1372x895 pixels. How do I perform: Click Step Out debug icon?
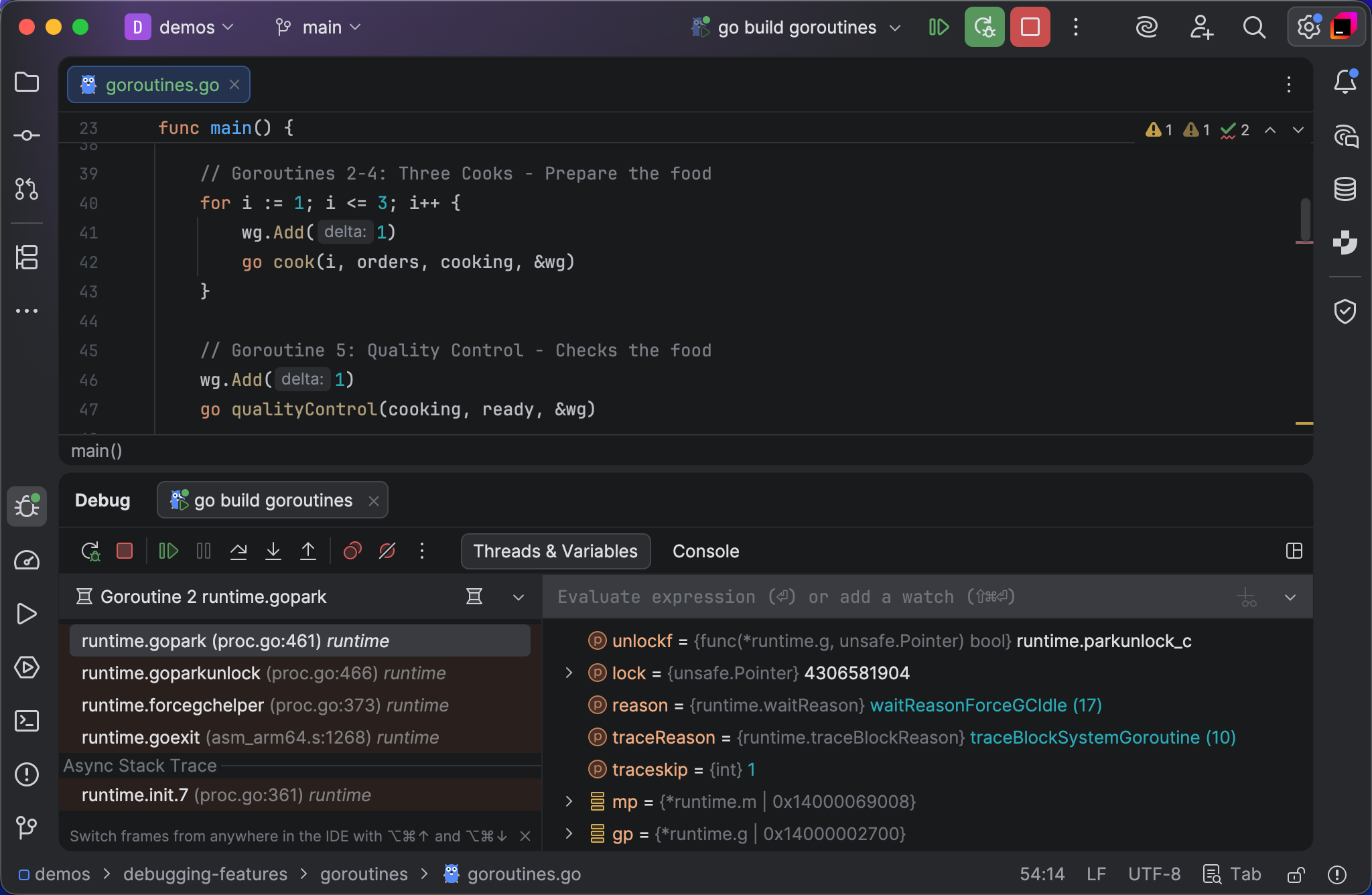pyautogui.click(x=308, y=551)
